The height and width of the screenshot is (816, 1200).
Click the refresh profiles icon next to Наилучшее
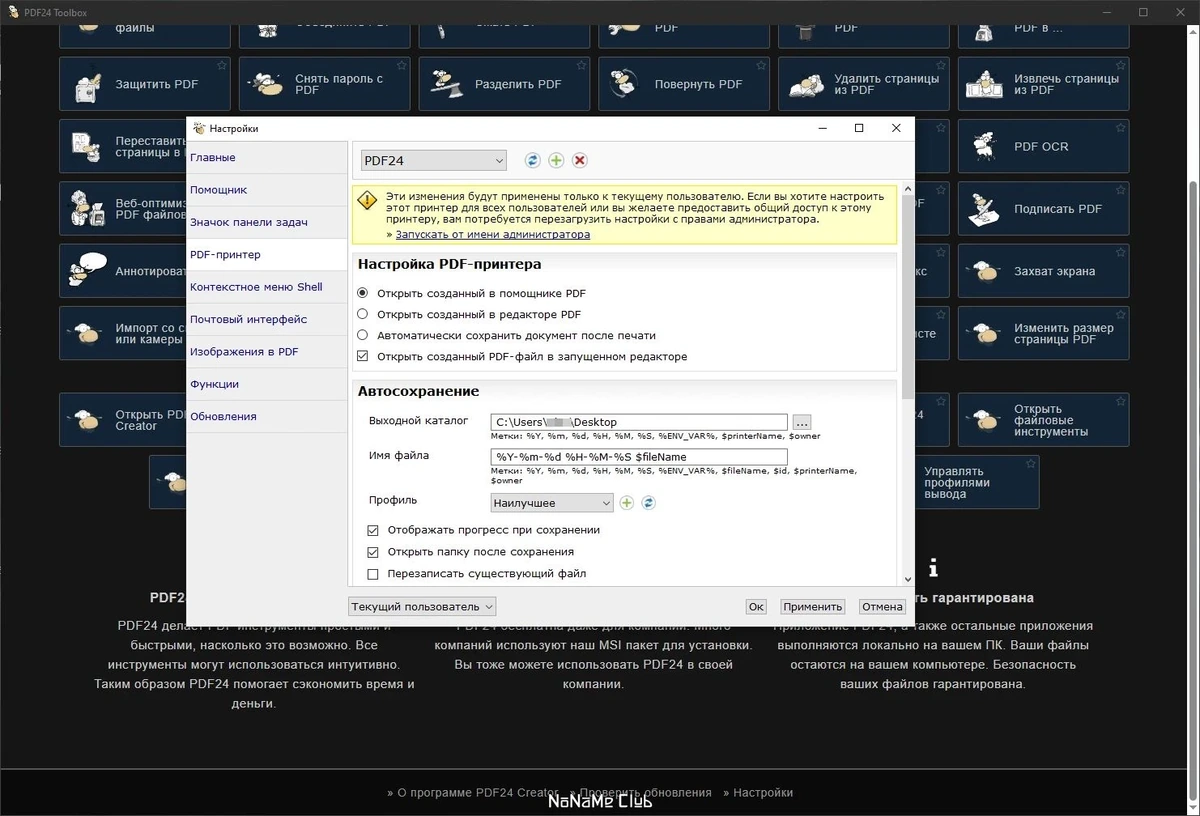tap(648, 503)
